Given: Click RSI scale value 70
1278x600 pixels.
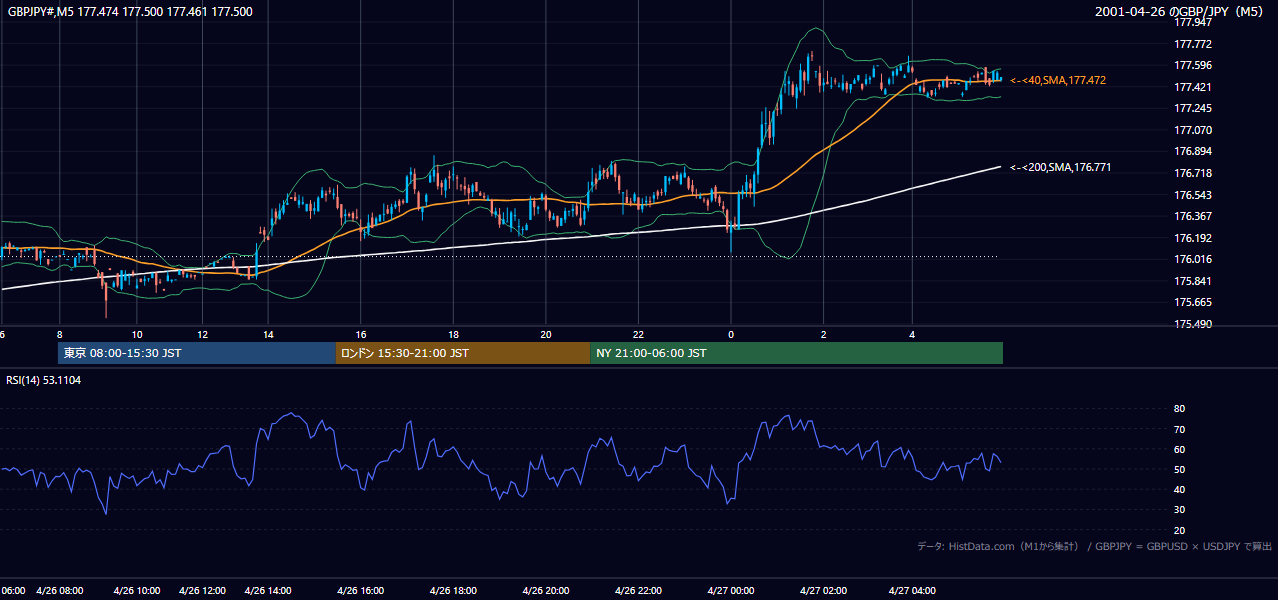Looking at the screenshot, I should click(x=1179, y=429).
